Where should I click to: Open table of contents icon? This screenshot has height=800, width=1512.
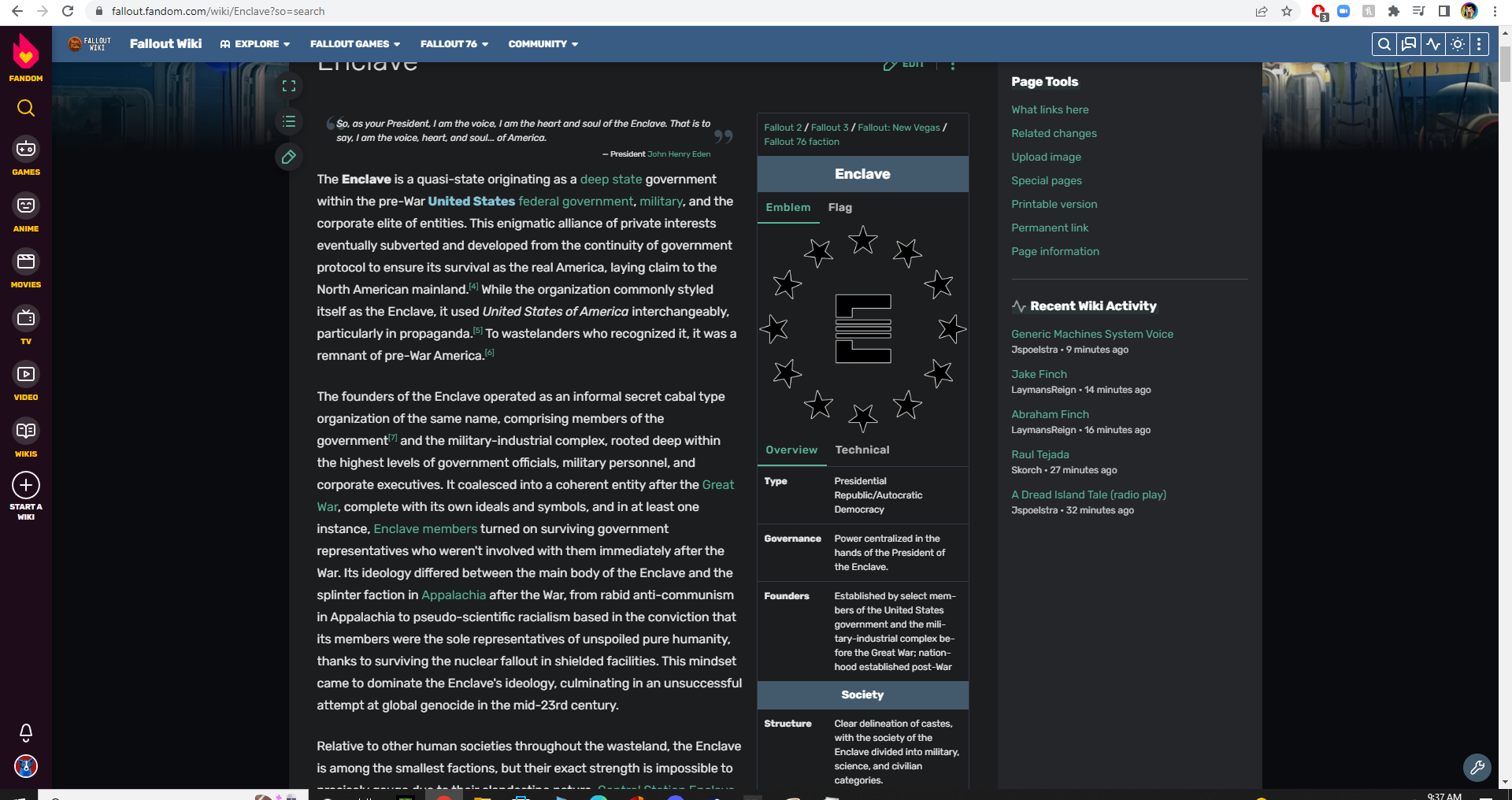pos(289,121)
